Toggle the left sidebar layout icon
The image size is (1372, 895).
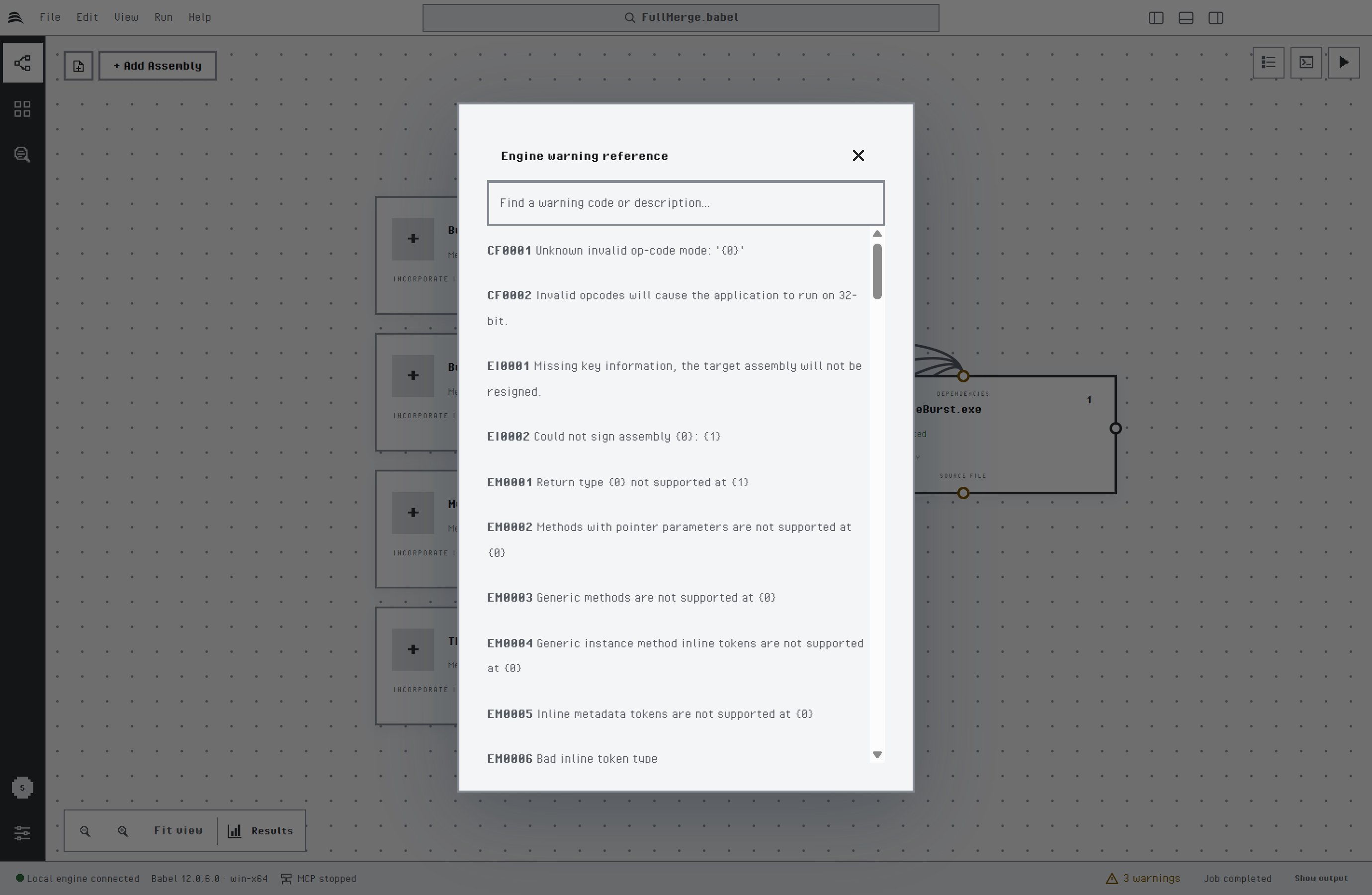click(x=1156, y=18)
